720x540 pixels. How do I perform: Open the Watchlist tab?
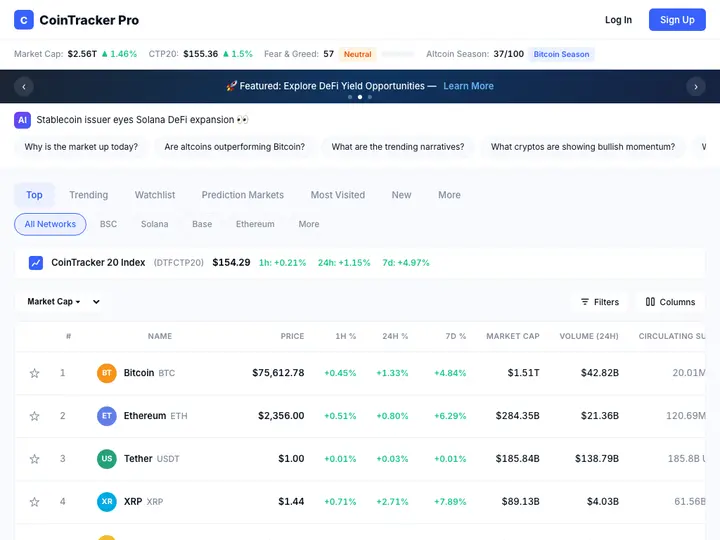pyautogui.click(x=155, y=195)
